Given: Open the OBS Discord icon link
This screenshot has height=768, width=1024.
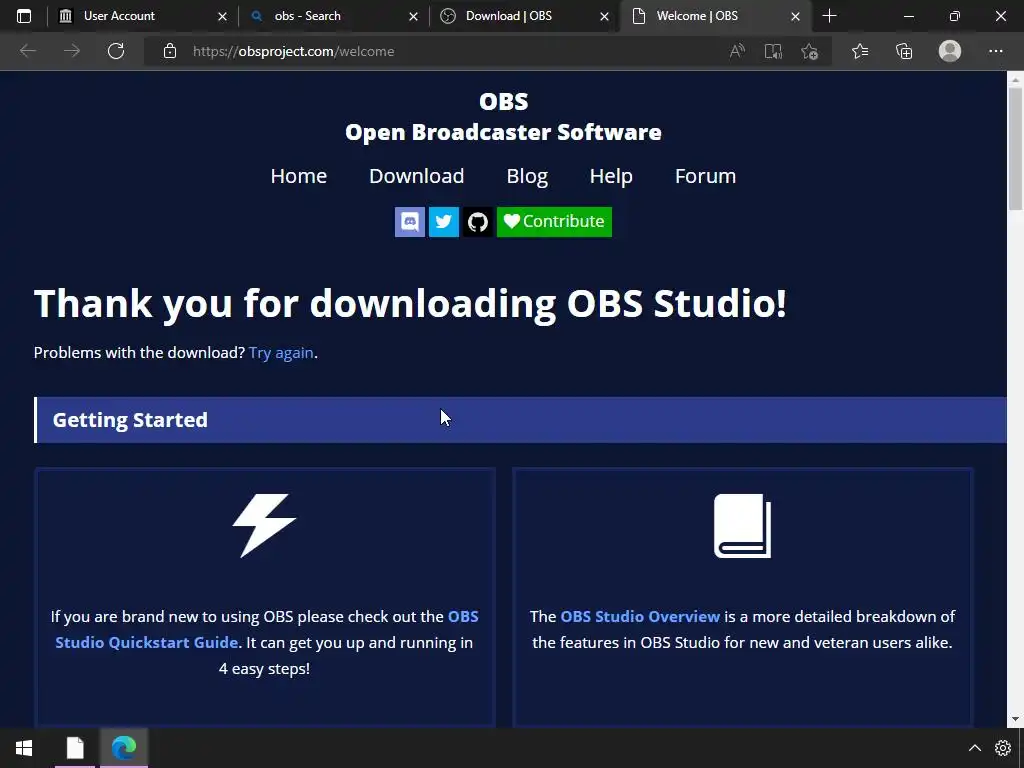Looking at the screenshot, I should [409, 222].
